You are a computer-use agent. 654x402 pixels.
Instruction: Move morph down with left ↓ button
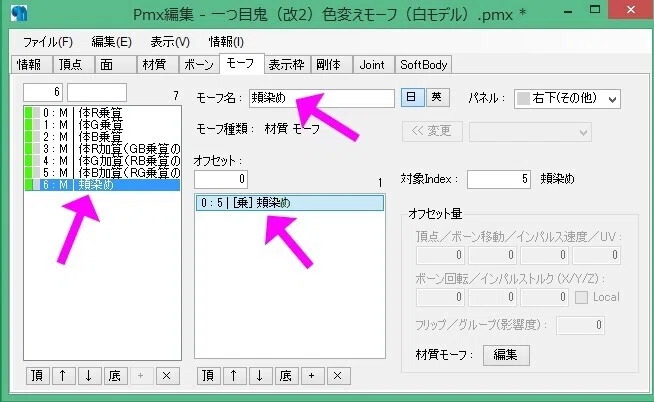click(x=89, y=376)
